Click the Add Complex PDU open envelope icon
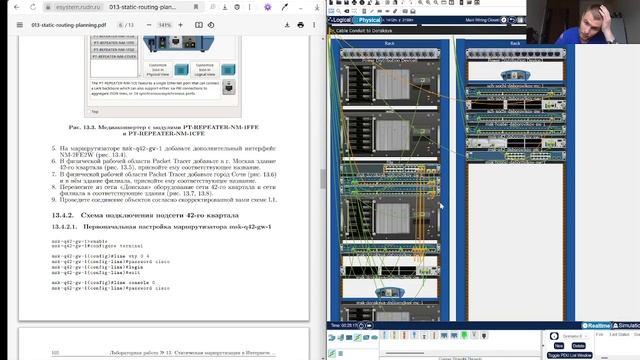Screen dimensions: 640x360 pos(413,11)
